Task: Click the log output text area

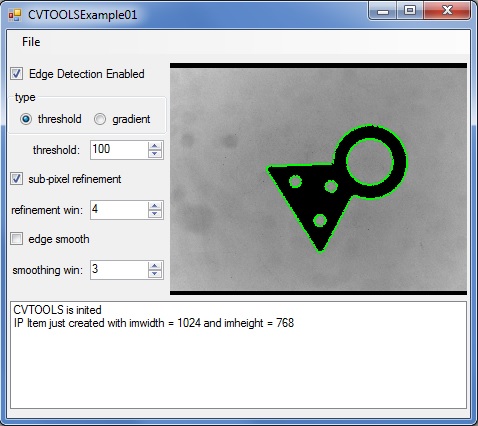Action: click(238, 355)
